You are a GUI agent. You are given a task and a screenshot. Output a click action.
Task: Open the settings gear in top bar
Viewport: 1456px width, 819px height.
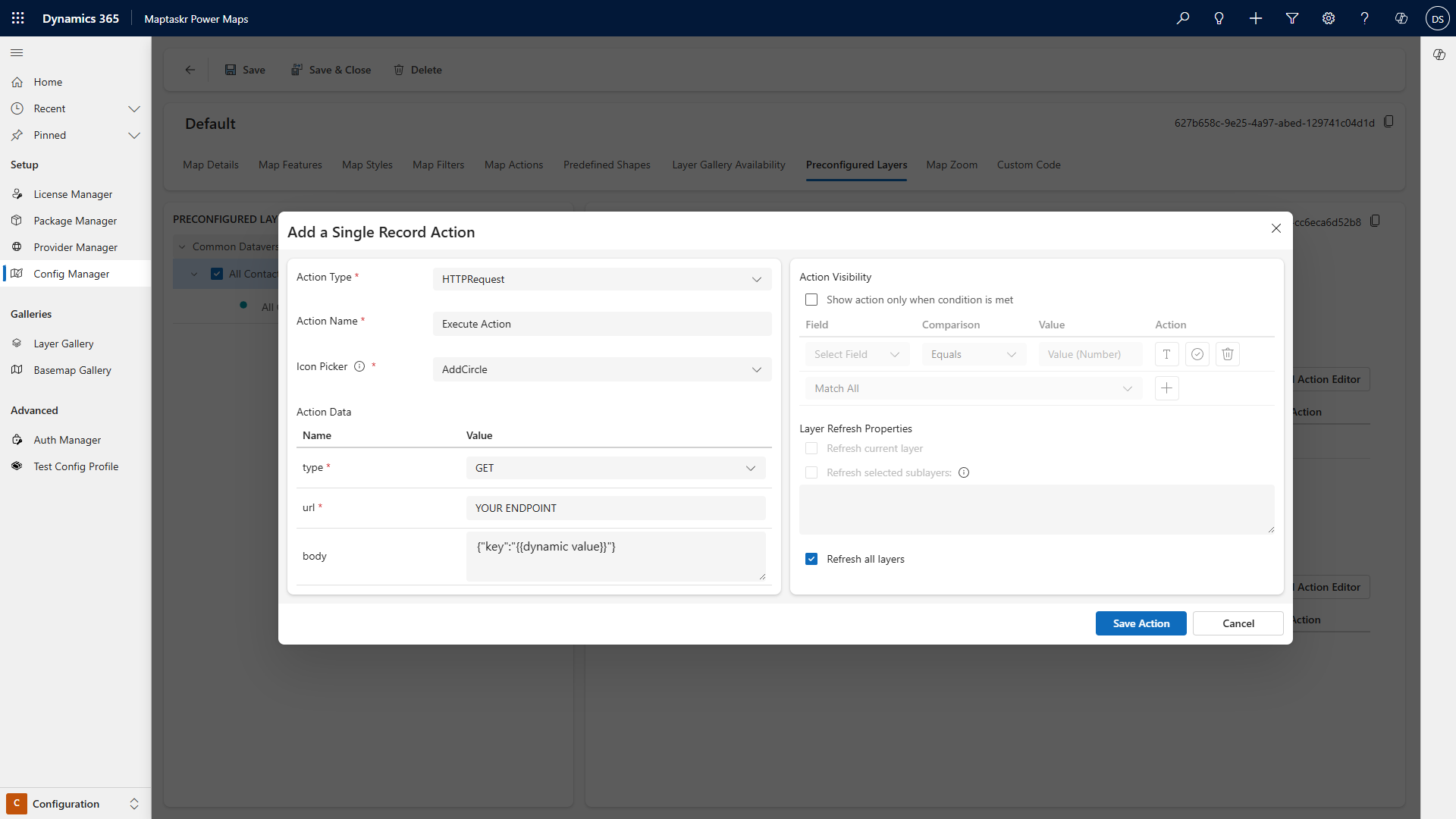click(1329, 18)
